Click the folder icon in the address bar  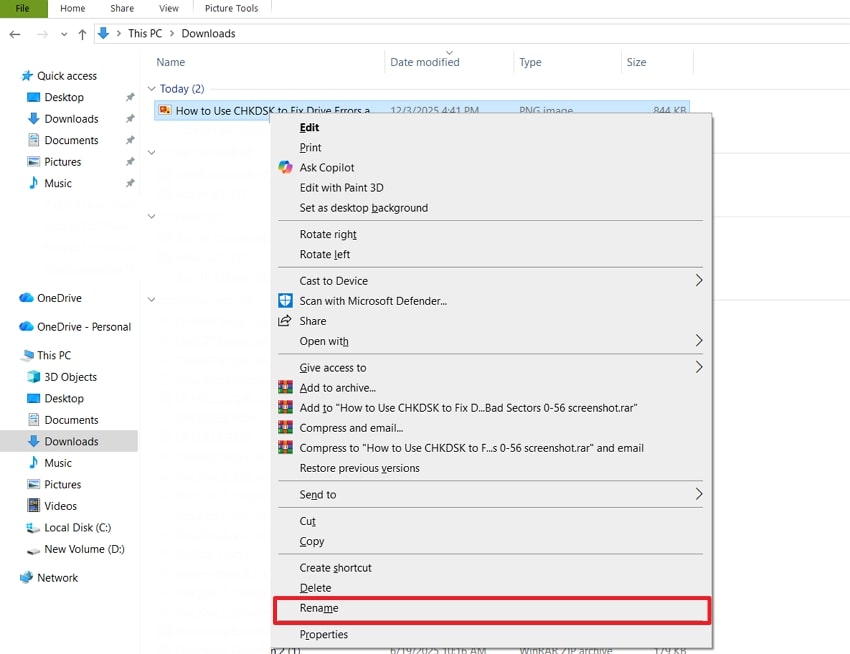(x=104, y=33)
